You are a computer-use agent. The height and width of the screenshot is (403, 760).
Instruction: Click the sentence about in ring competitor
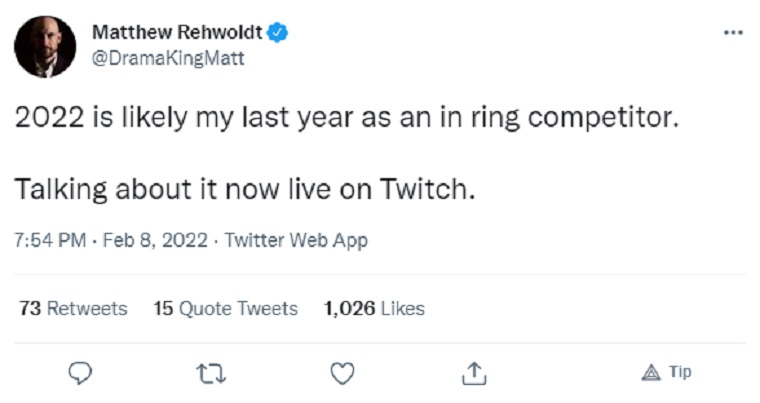pyautogui.click(x=346, y=118)
